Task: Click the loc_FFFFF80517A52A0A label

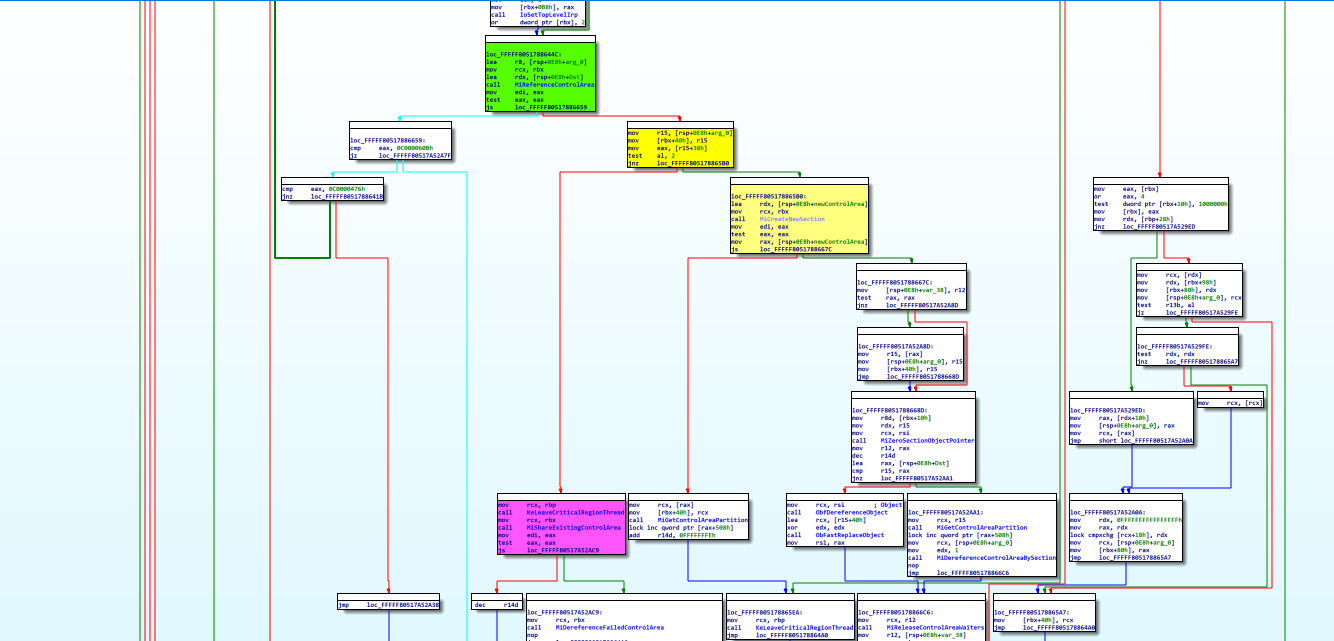Action: (x=1108, y=512)
